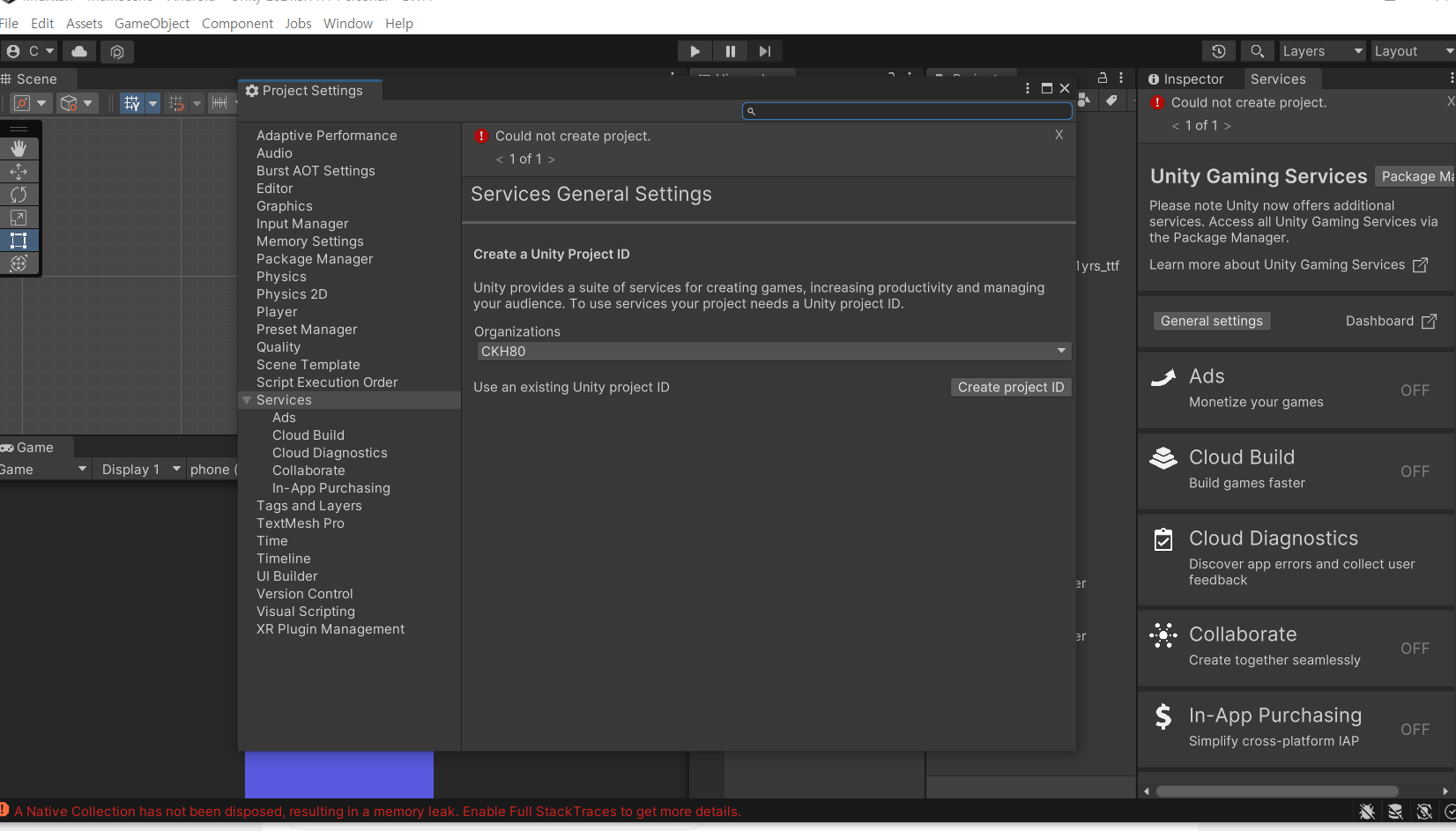This screenshot has width=1456, height=831.
Task: Click the red console error icon in status bar
Action: pos(4,810)
